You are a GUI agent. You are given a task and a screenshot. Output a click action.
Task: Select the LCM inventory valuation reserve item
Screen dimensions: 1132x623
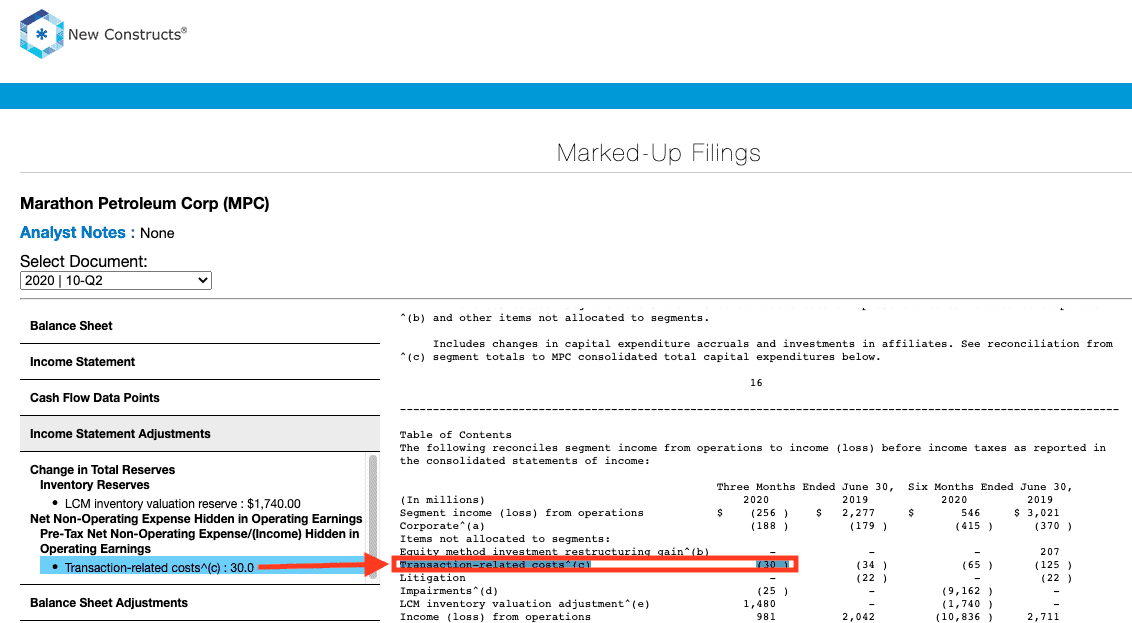(x=183, y=504)
